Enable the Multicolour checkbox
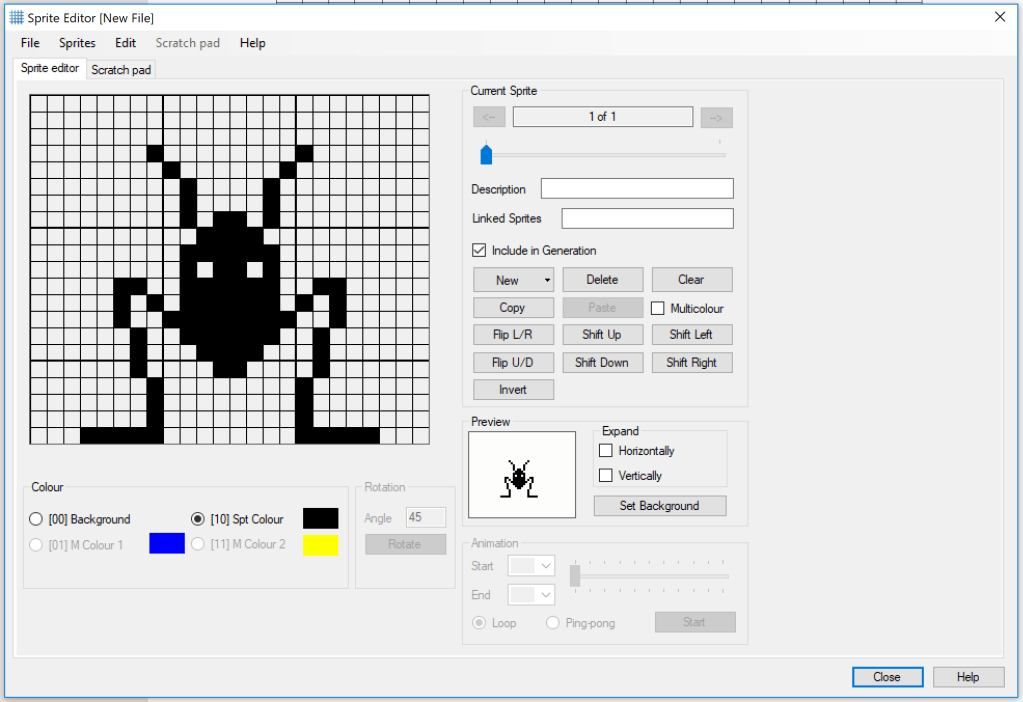Viewport: 1023px width, 702px height. (x=658, y=308)
